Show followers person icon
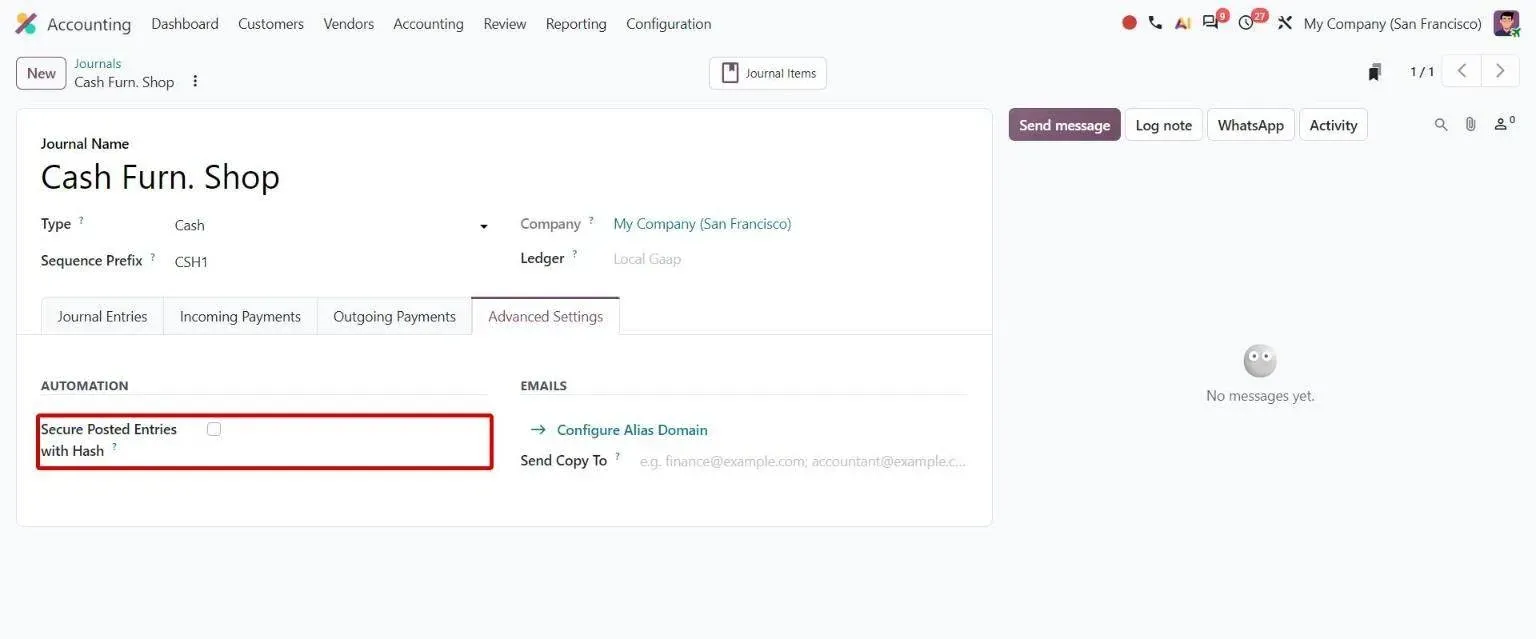Image resolution: width=1536 pixels, height=639 pixels. coord(1504,124)
